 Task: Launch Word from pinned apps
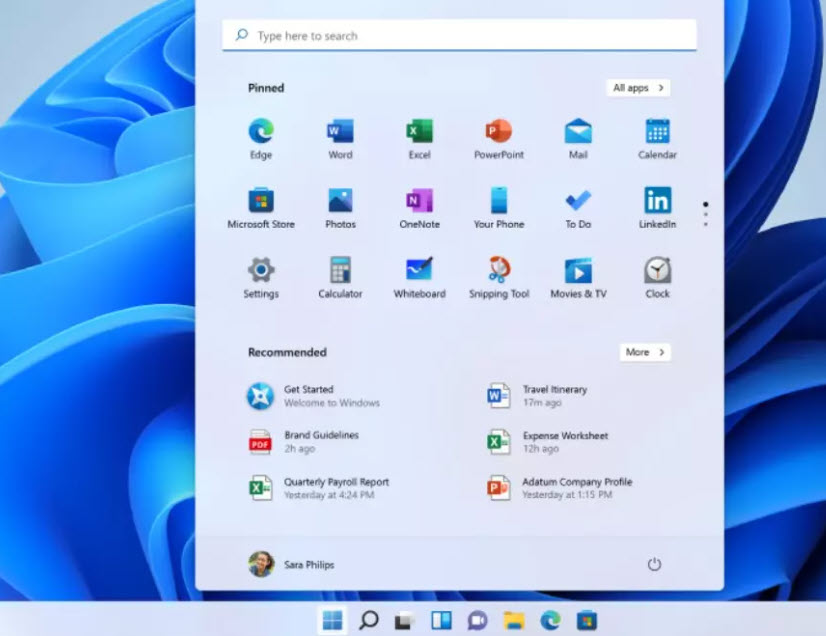[x=340, y=139]
